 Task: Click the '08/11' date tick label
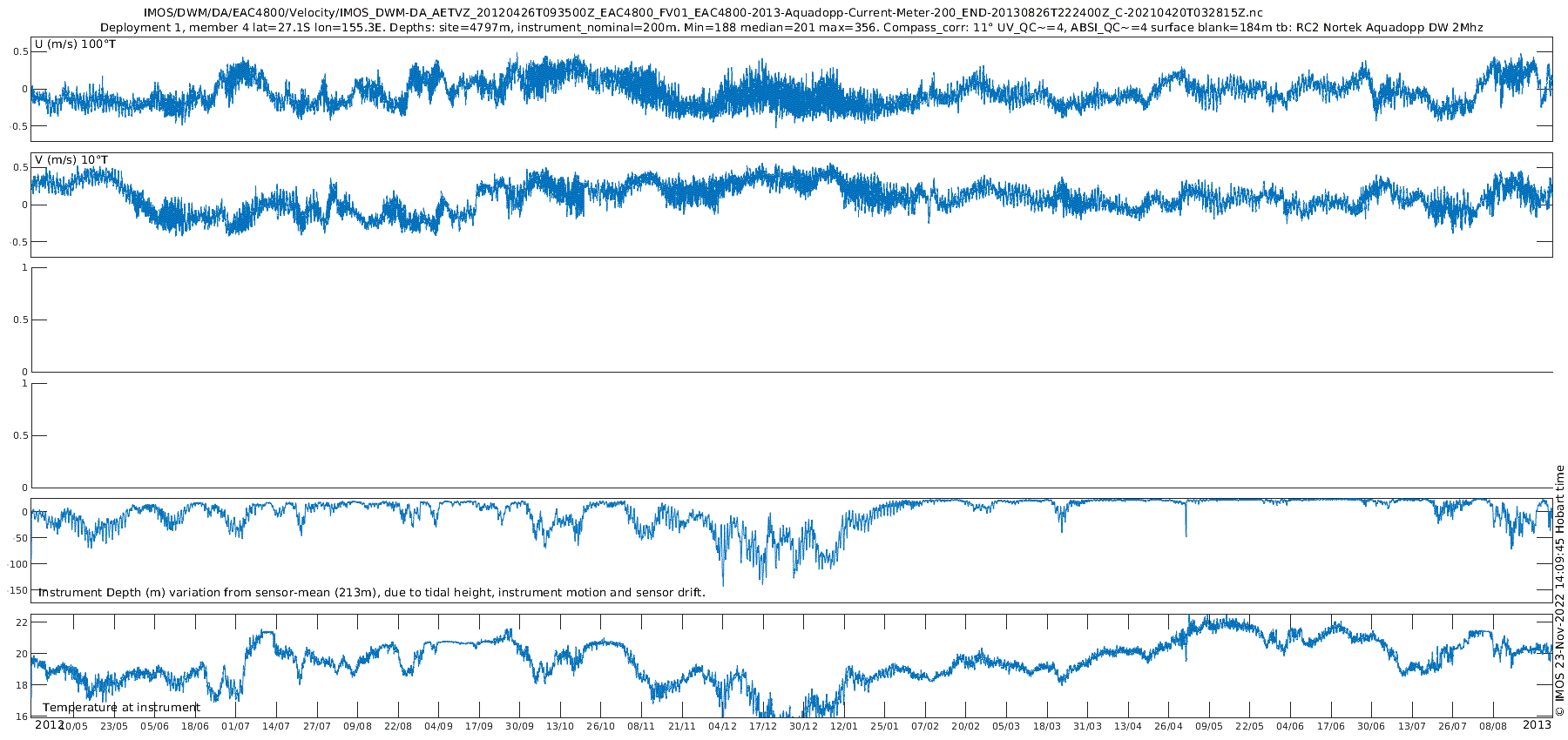pyautogui.click(x=641, y=726)
